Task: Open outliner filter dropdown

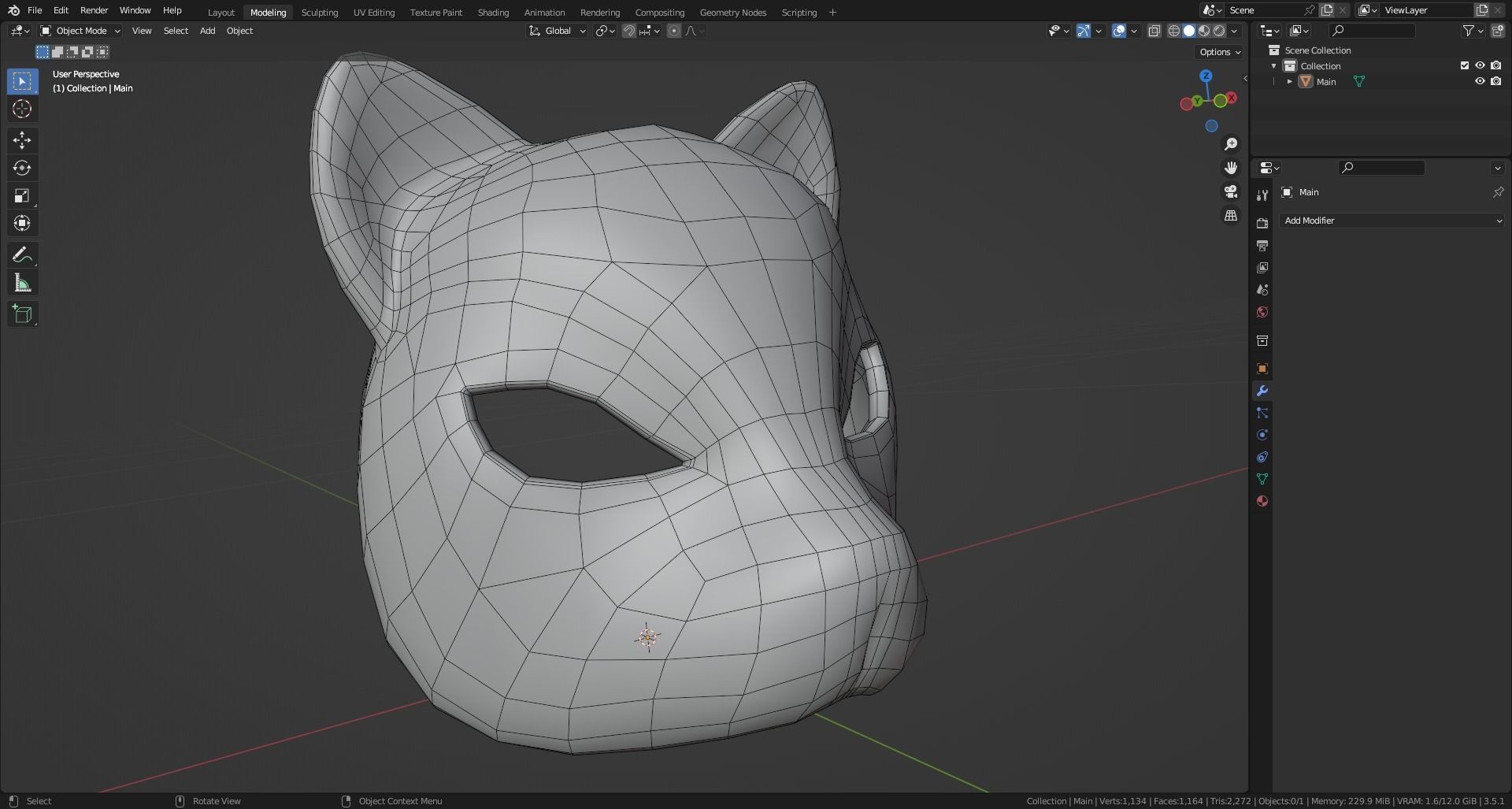Action: pyautogui.click(x=1473, y=31)
